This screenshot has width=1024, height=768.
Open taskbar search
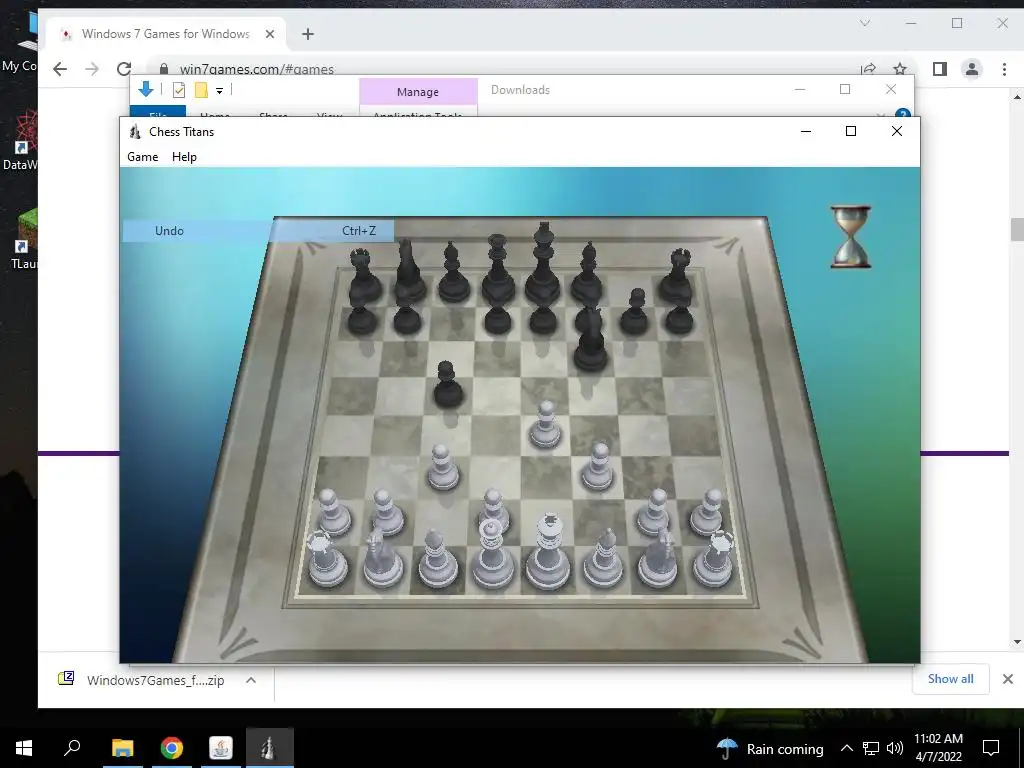[x=72, y=748]
